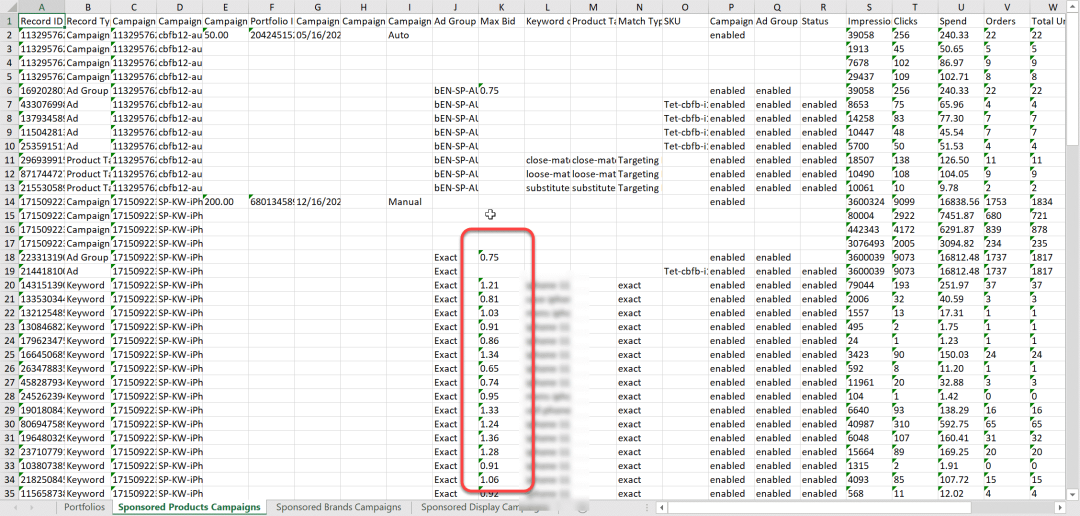1080x516 pixels.
Task: Select the SKU header cell
Action: [685, 21]
